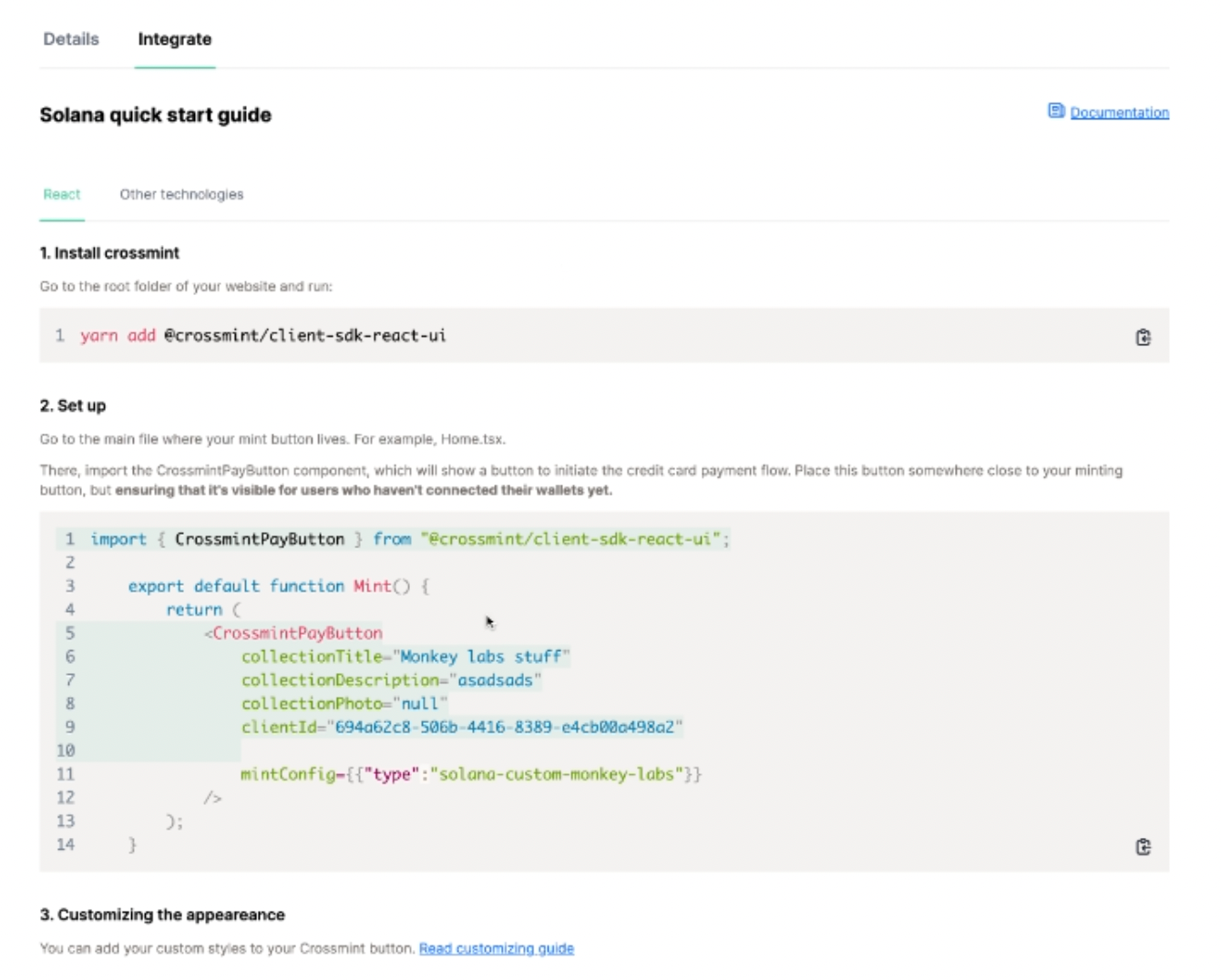The width and height of the screenshot is (1221, 980).
Task: Open the Documentation link
Action: (1119, 112)
